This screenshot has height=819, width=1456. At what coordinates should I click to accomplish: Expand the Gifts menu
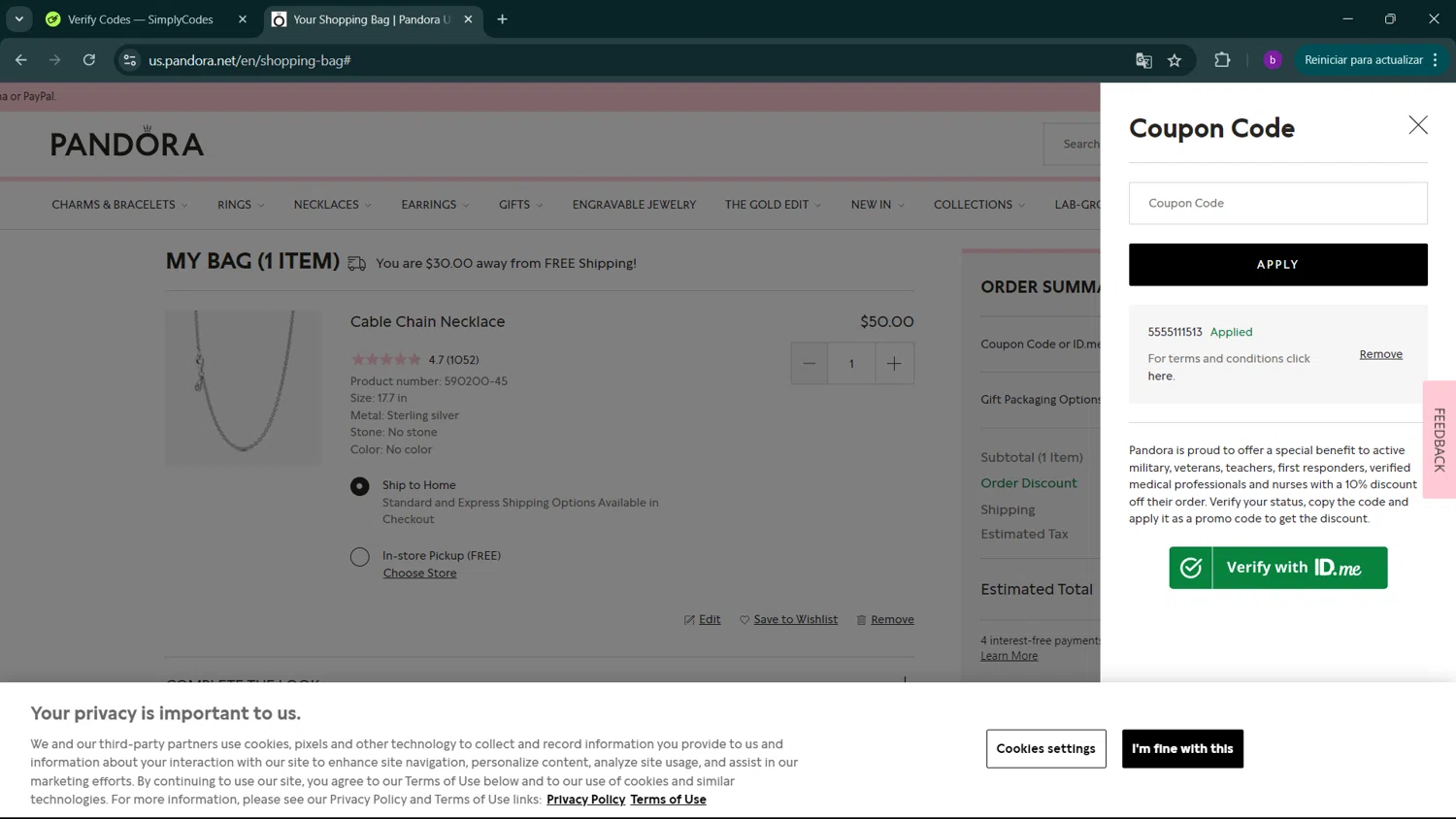[520, 205]
